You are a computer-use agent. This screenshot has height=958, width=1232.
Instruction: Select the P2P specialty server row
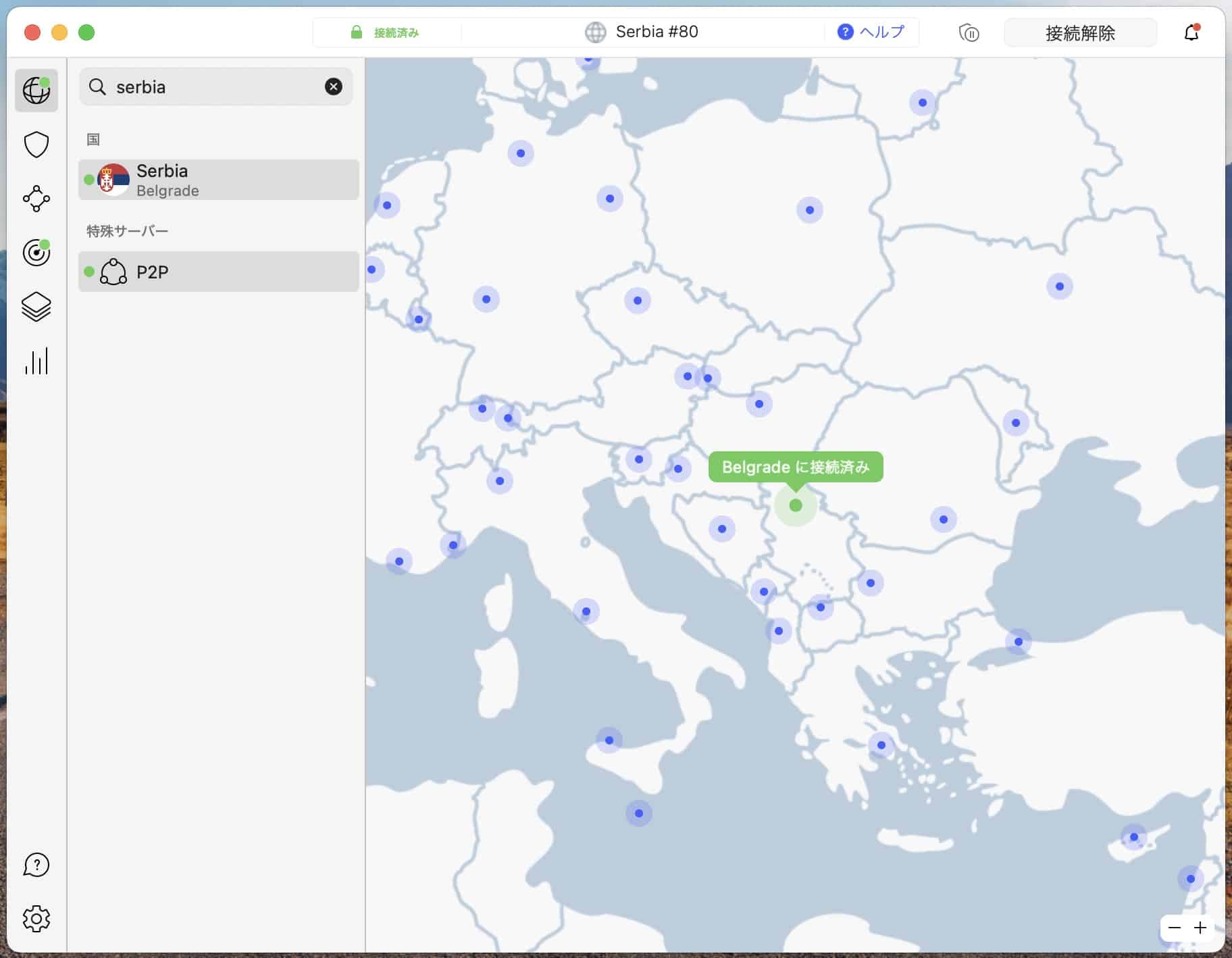click(219, 272)
